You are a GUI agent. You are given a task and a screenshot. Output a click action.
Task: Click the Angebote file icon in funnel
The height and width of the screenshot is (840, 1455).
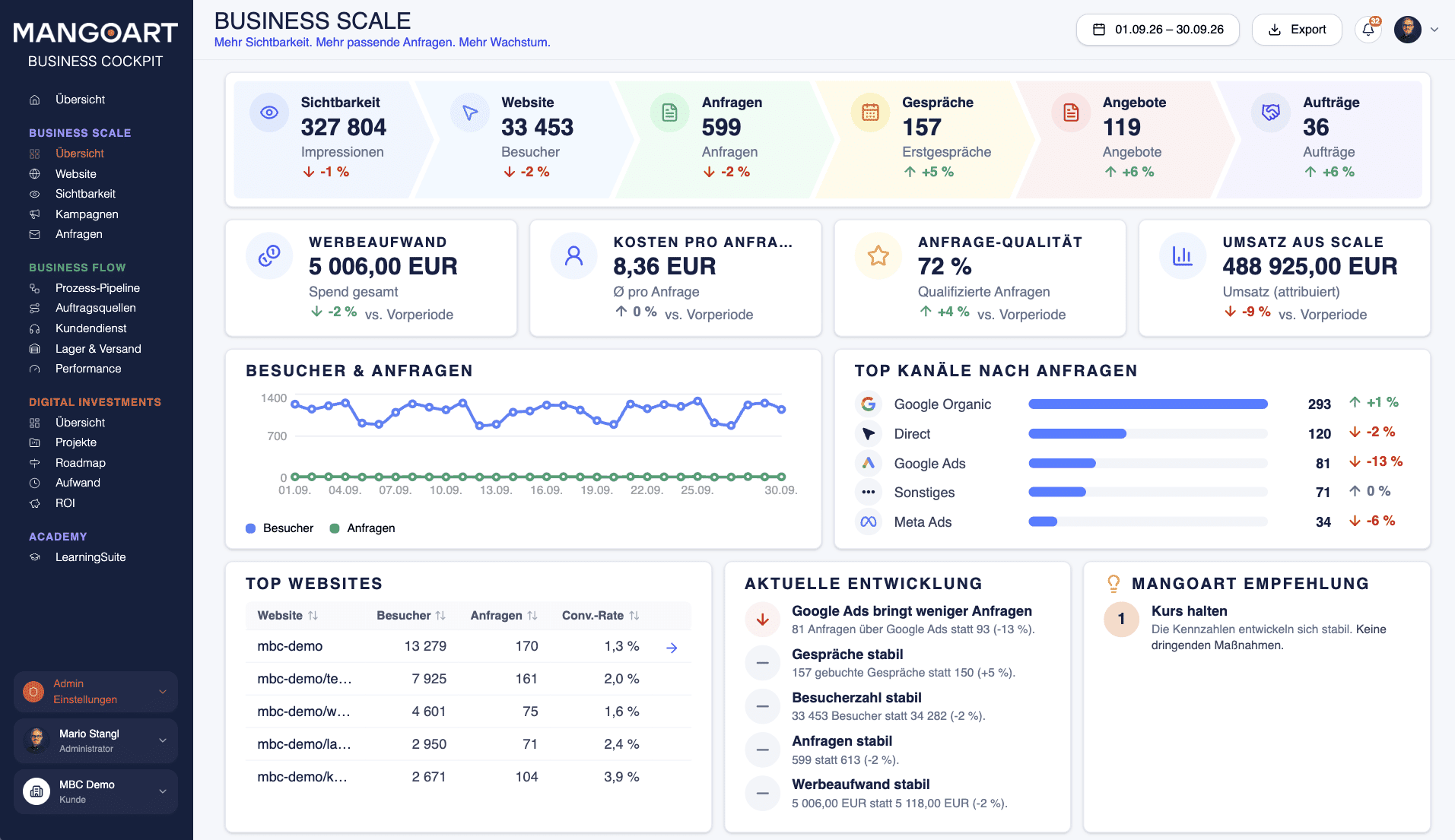[x=1071, y=113]
